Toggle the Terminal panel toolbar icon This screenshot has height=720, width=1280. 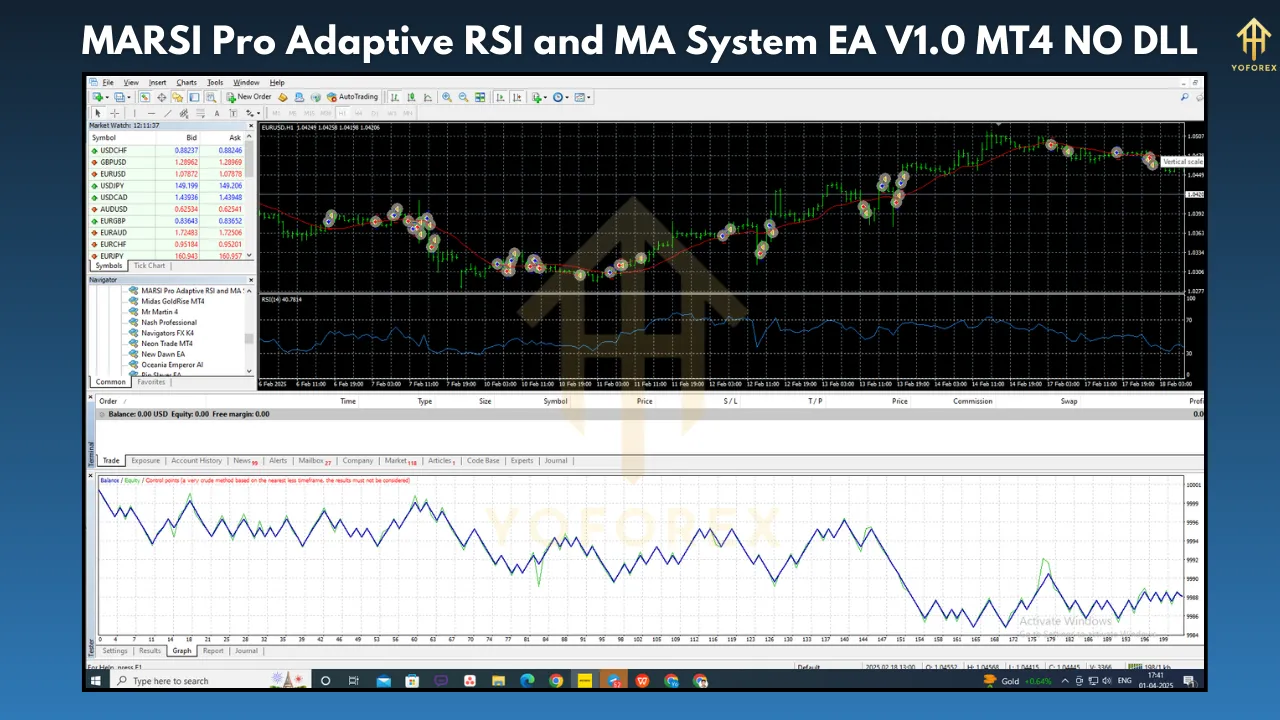(194, 97)
